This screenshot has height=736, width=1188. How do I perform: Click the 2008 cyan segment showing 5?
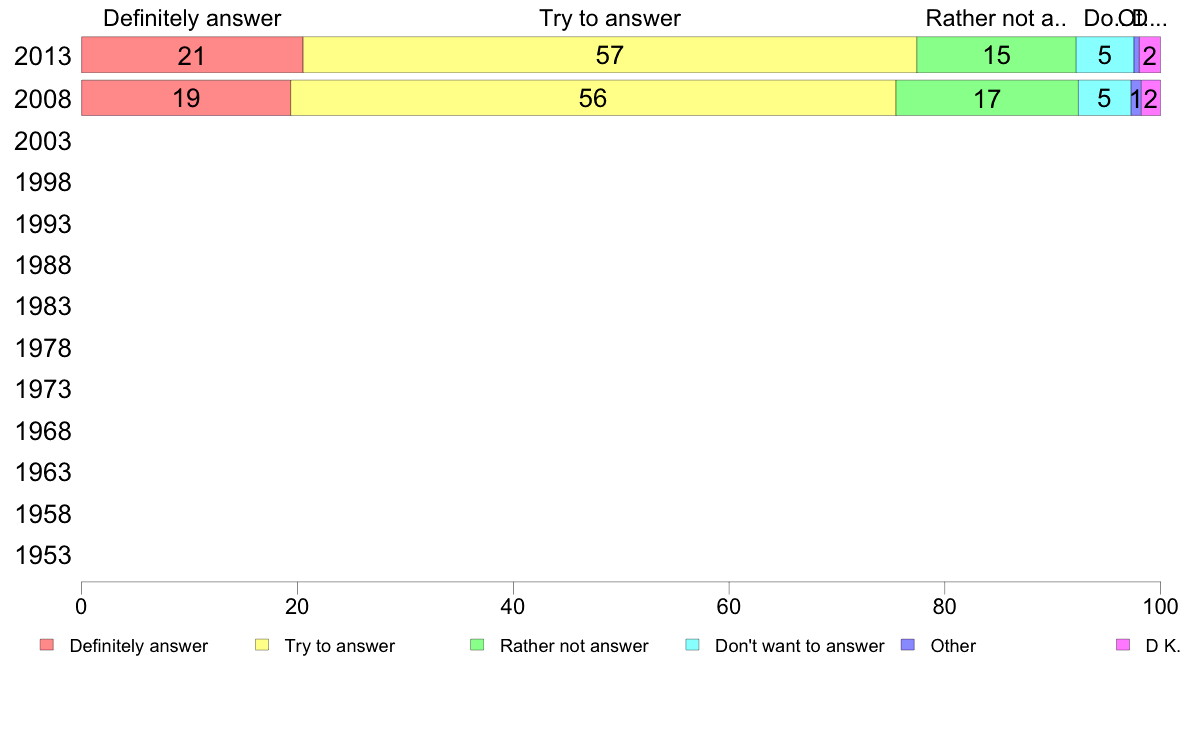[1105, 98]
